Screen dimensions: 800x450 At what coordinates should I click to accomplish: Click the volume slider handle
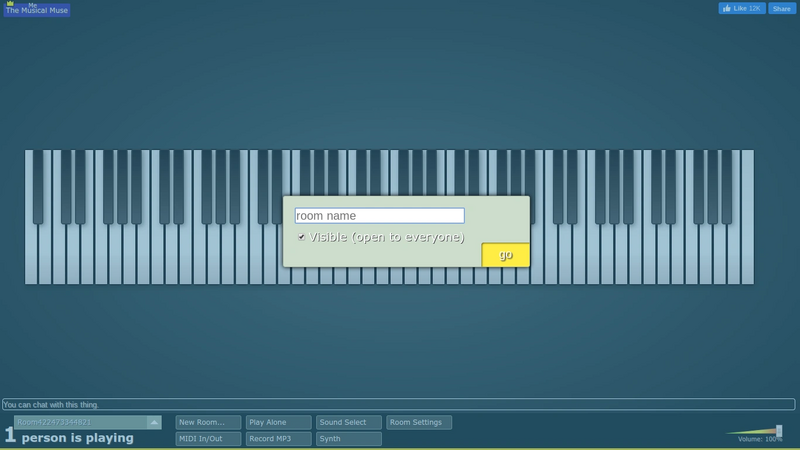tap(779, 431)
